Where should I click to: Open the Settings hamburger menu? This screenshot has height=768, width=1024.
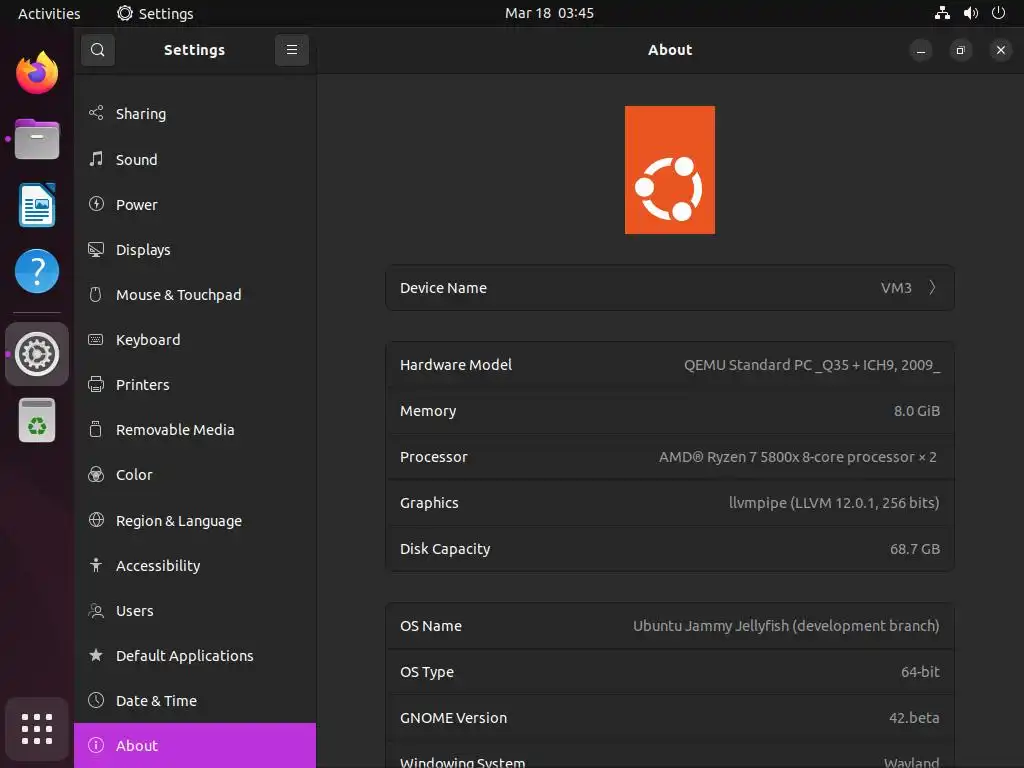[x=291, y=50]
